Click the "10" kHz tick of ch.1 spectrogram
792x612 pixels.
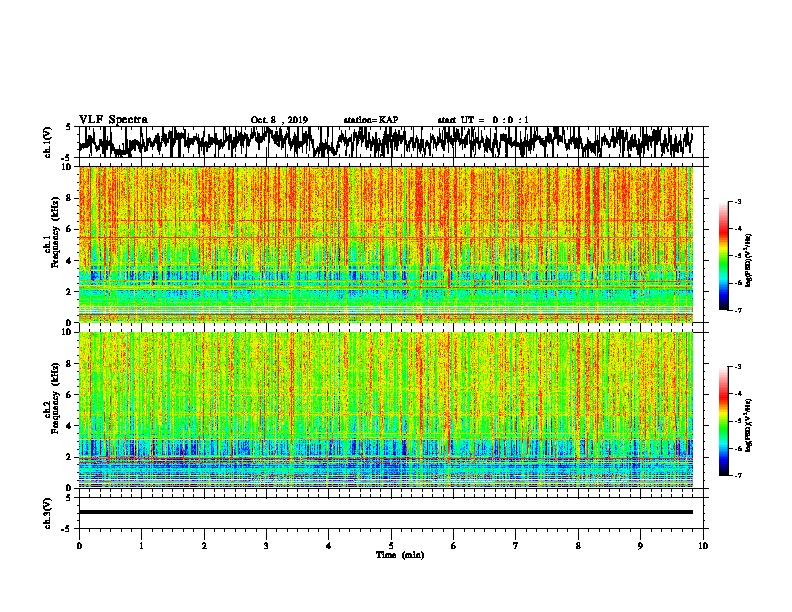tap(67, 167)
